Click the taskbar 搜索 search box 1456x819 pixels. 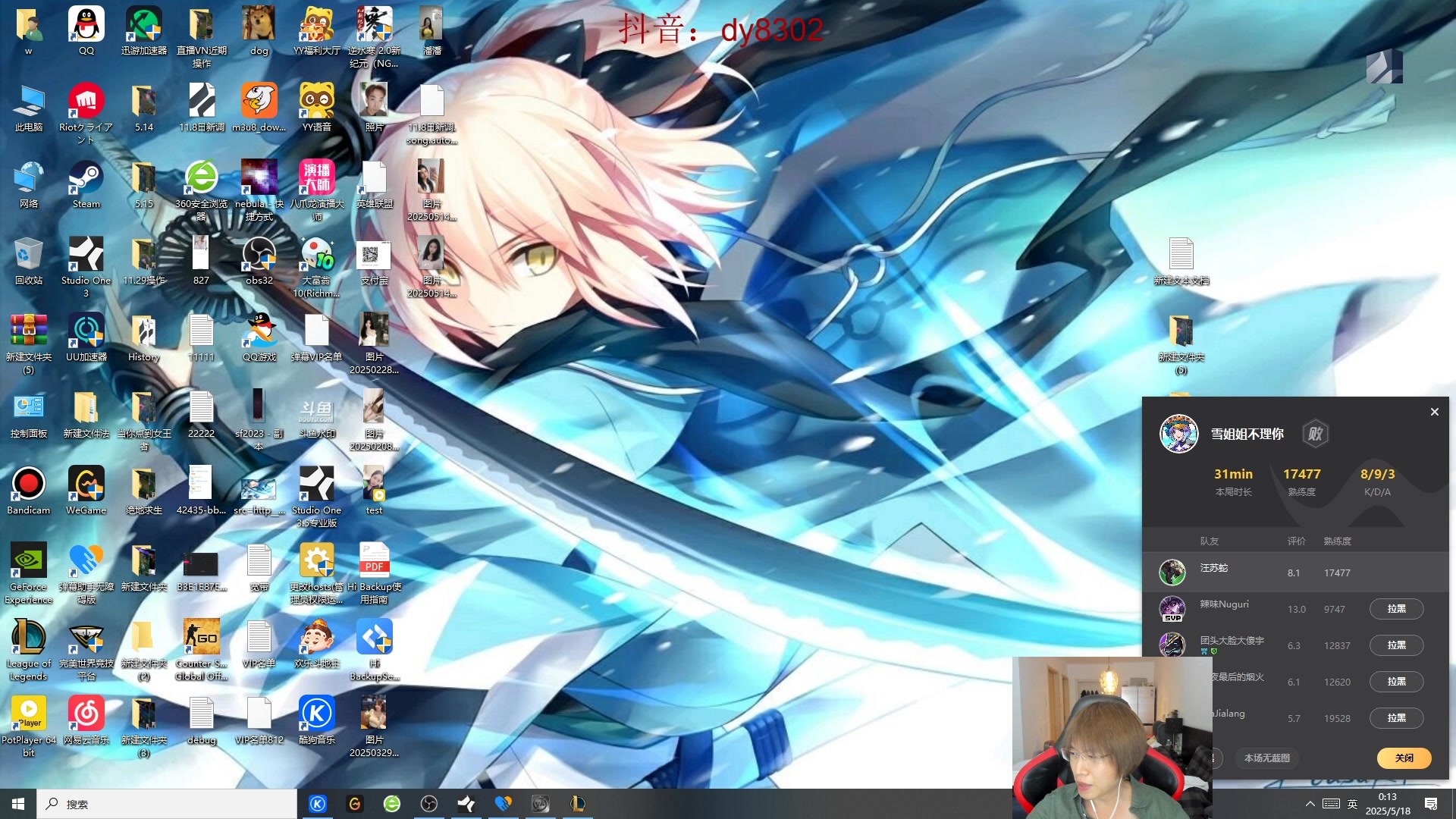click(x=167, y=804)
